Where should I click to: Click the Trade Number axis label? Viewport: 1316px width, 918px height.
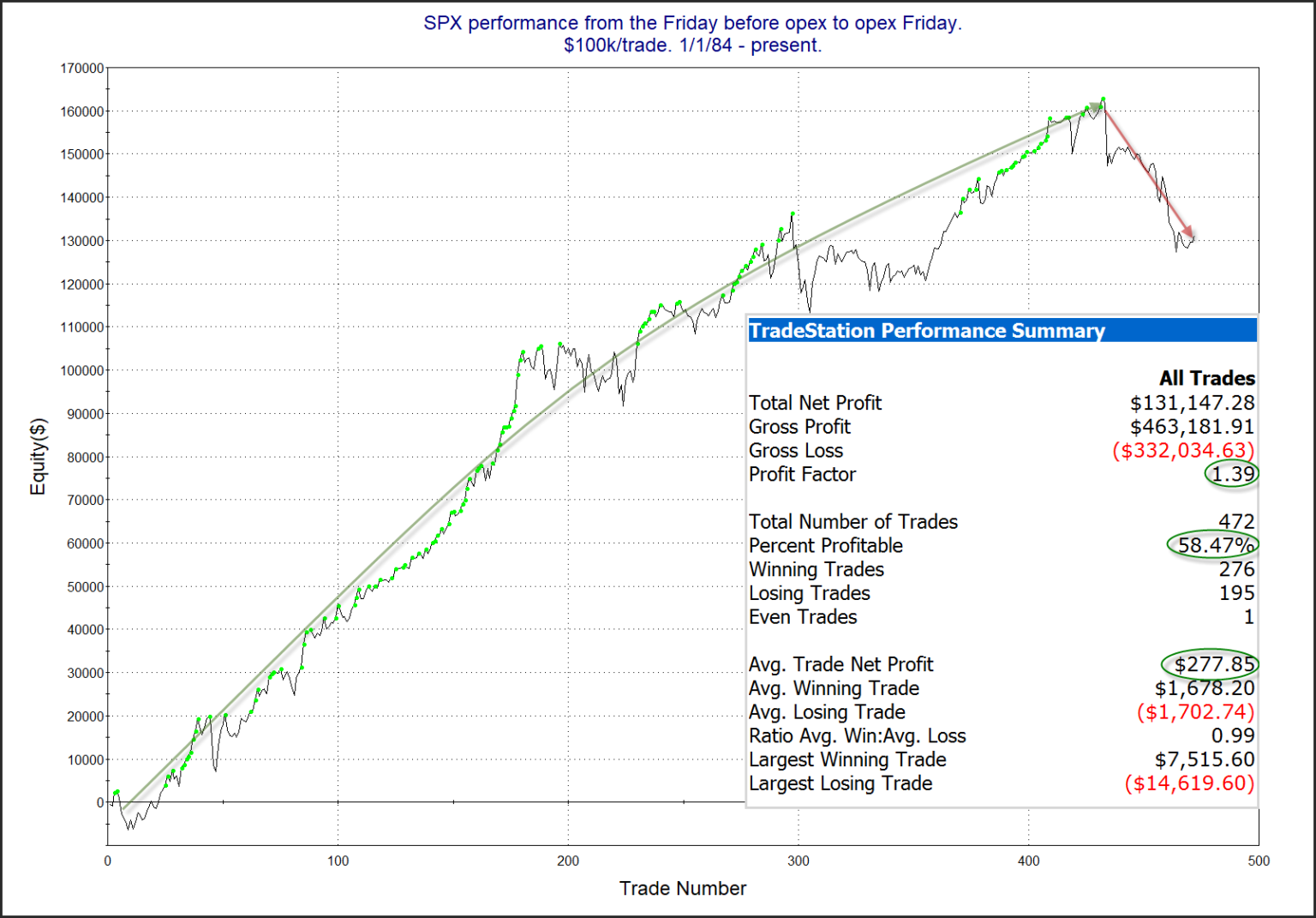point(682,889)
